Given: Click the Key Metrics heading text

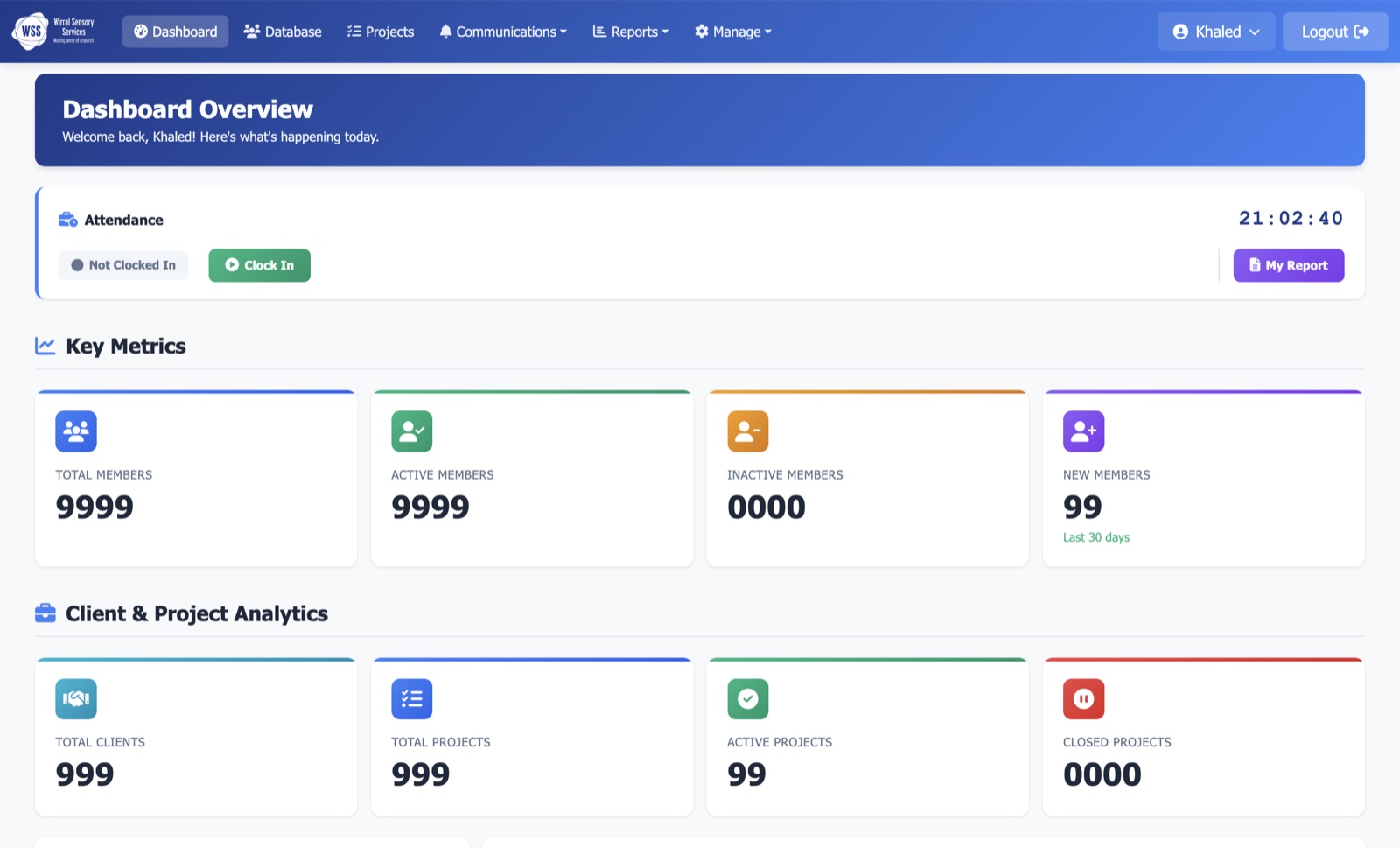Looking at the screenshot, I should tap(126, 347).
